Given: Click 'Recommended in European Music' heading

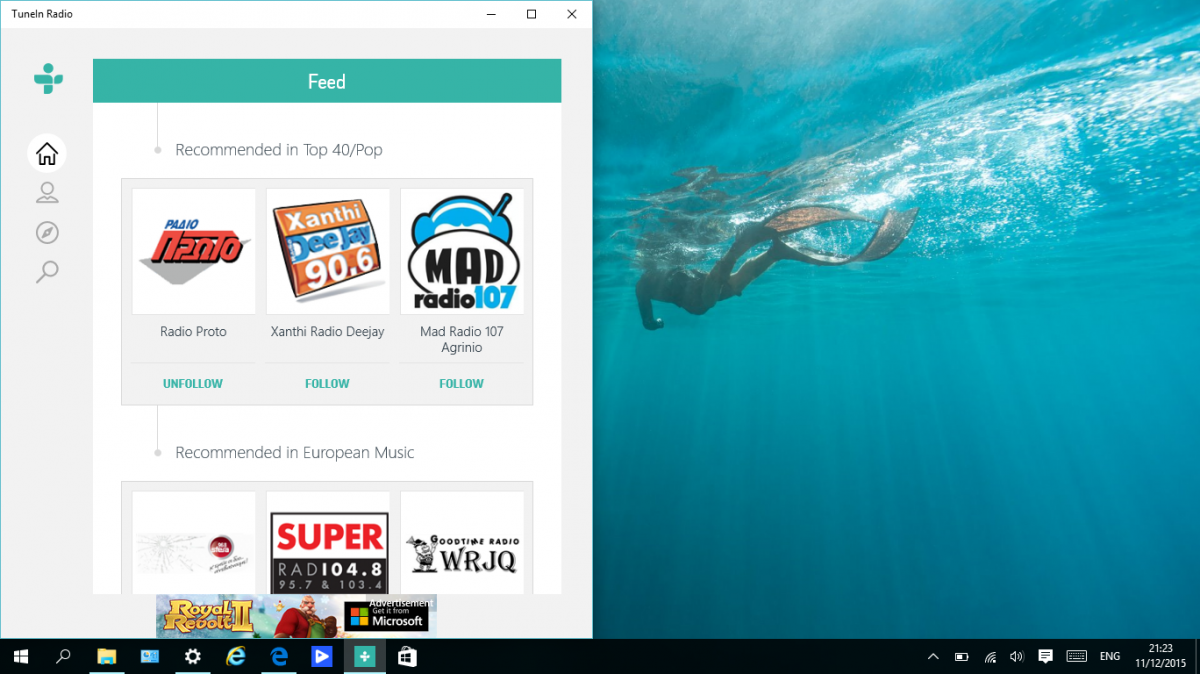Looking at the screenshot, I should (295, 452).
